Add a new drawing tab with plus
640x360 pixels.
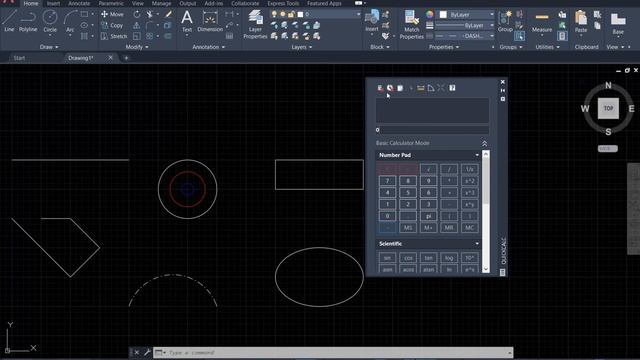pyautogui.click(x=126, y=58)
